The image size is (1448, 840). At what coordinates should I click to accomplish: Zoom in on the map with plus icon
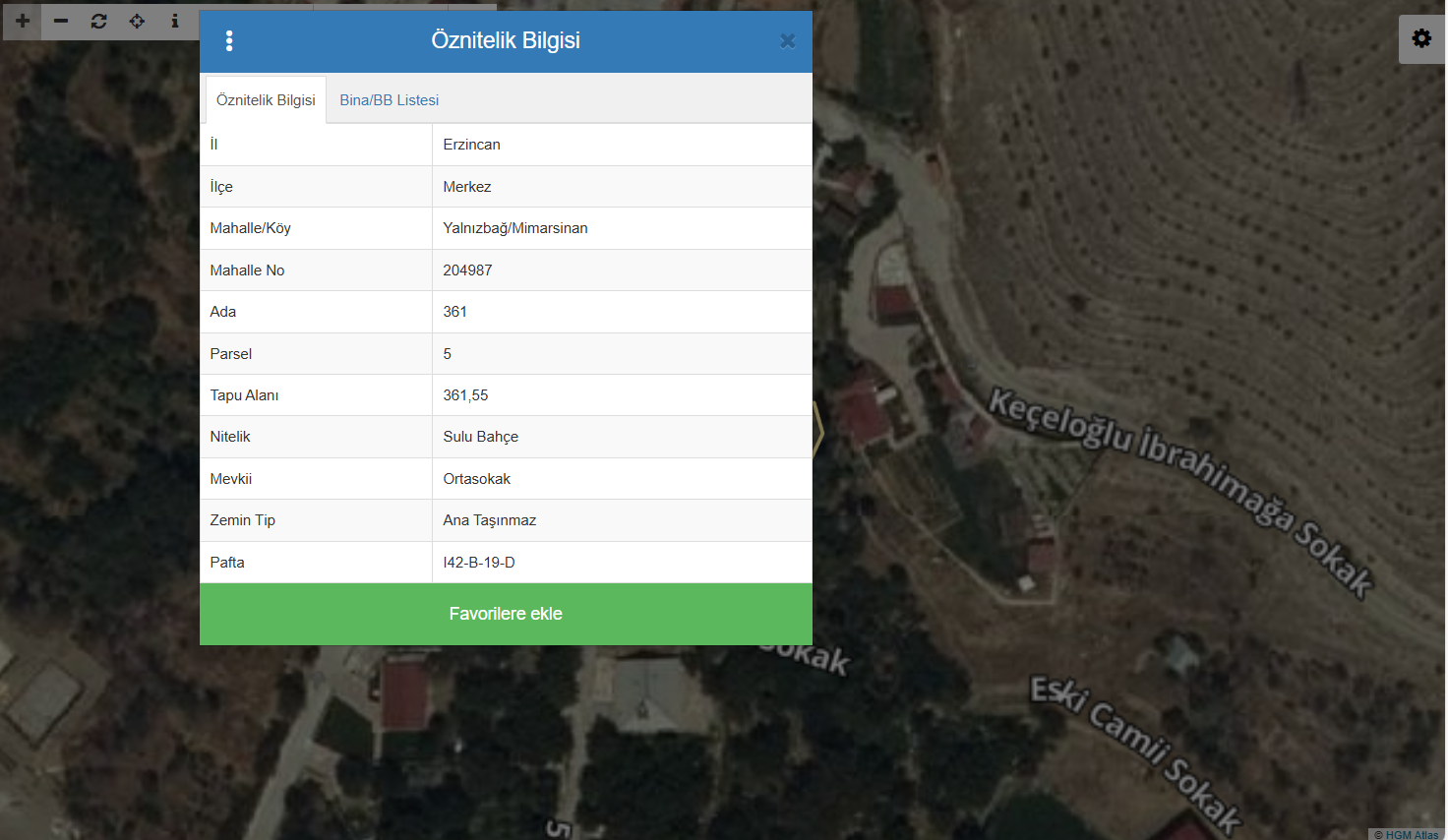23,21
